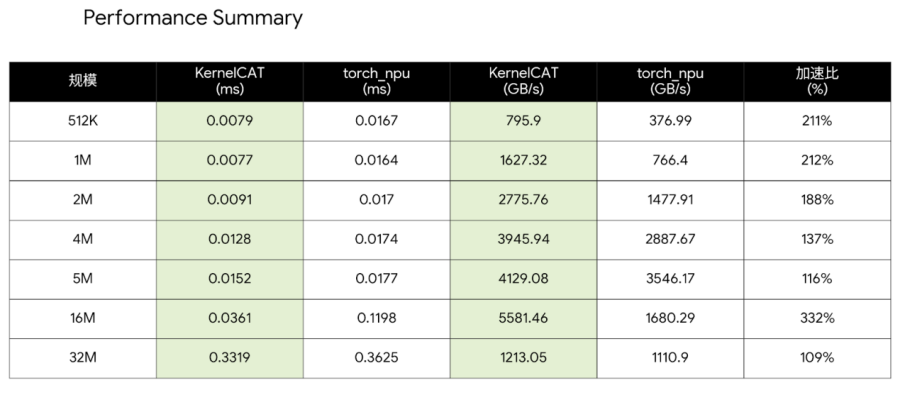Select the 规模 column header
Screen dimensions: 900x412
[x=83, y=82]
